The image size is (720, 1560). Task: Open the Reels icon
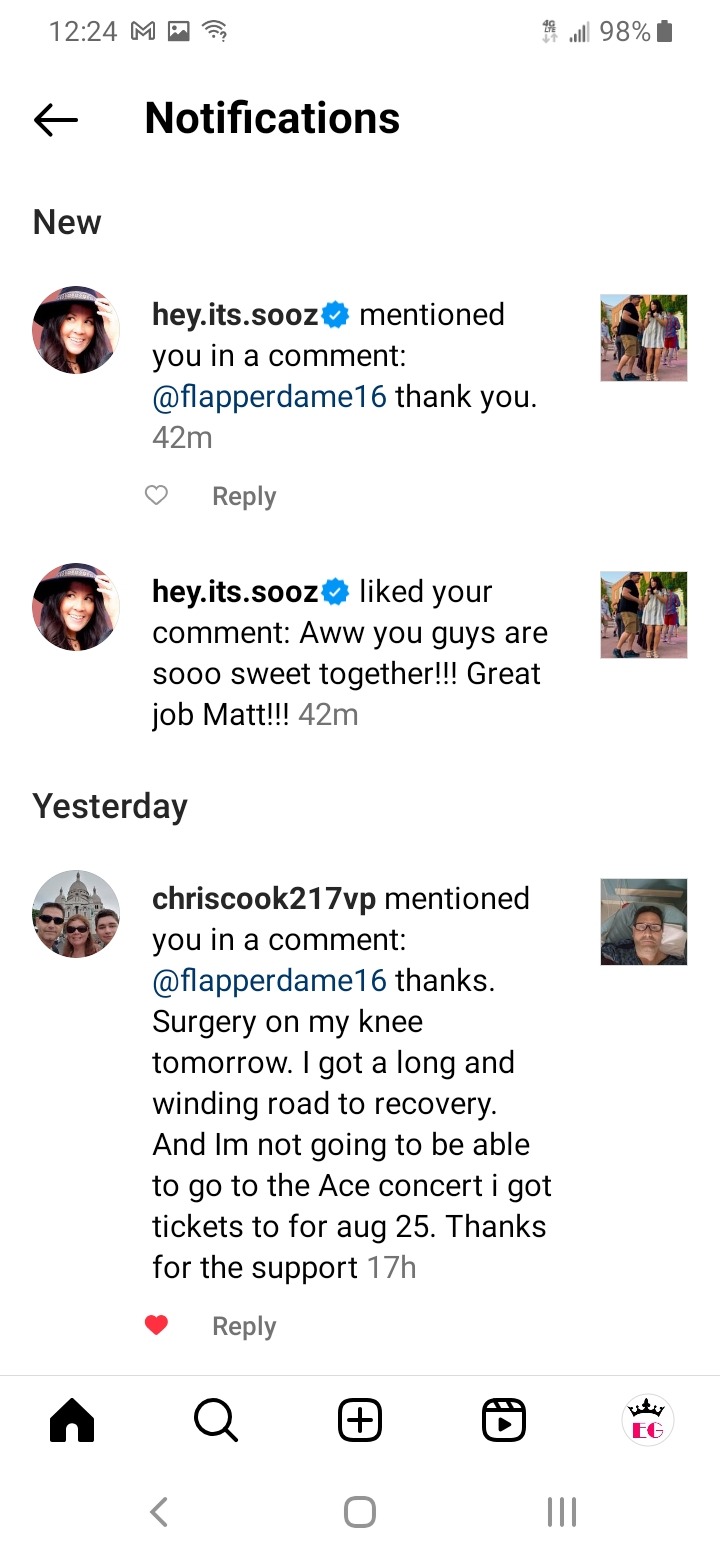(x=504, y=1419)
